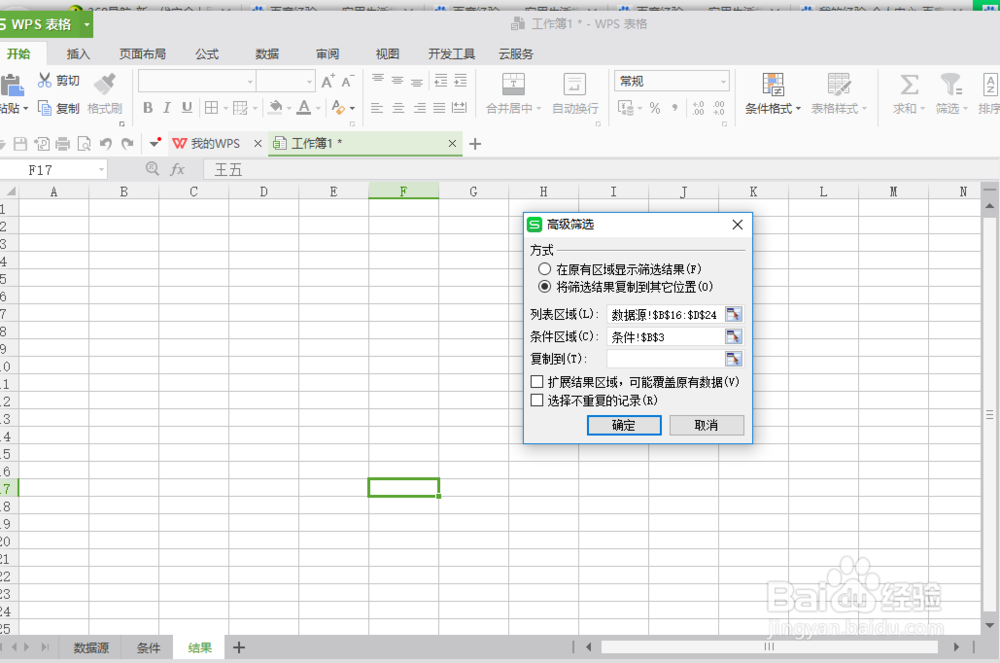This screenshot has width=1000, height=663.
Task: Select the Format Painter brush
Action: coord(105,84)
